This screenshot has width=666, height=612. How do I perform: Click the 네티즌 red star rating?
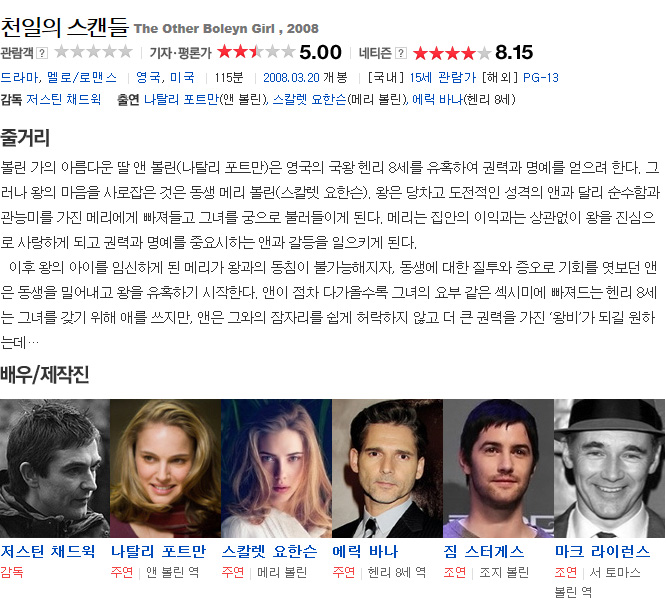pyautogui.click(x=452, y=53)
